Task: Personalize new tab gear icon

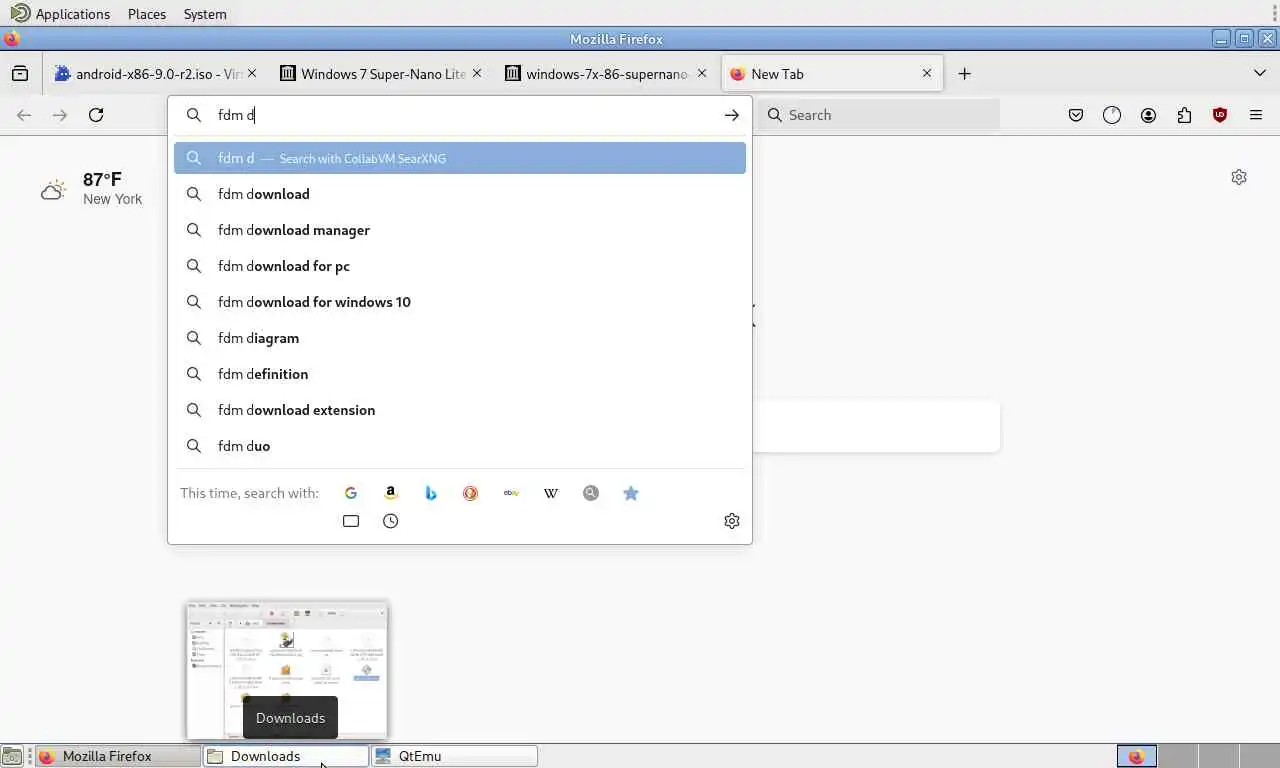Action: [x=1239, y=177]
